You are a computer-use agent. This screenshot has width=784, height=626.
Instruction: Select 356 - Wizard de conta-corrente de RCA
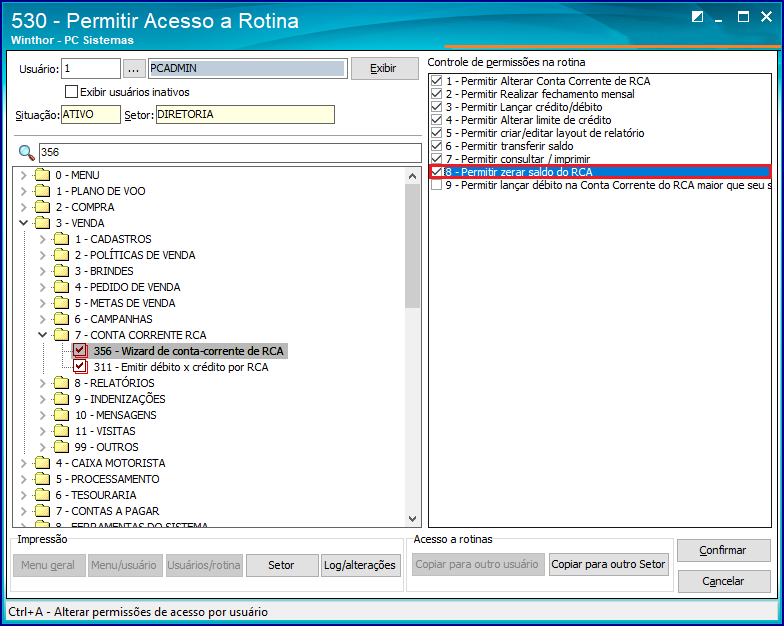tap(188, 351)
